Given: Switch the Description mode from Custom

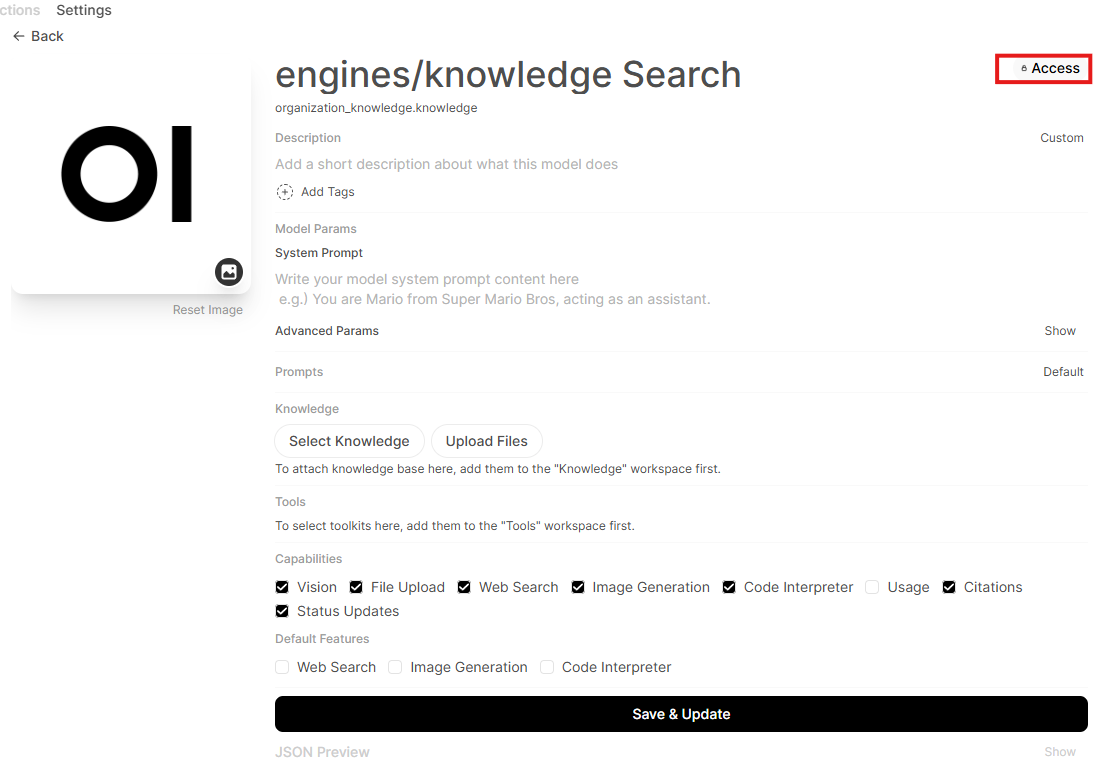Looking at the screenshot, I should (x=1061, y=138).
